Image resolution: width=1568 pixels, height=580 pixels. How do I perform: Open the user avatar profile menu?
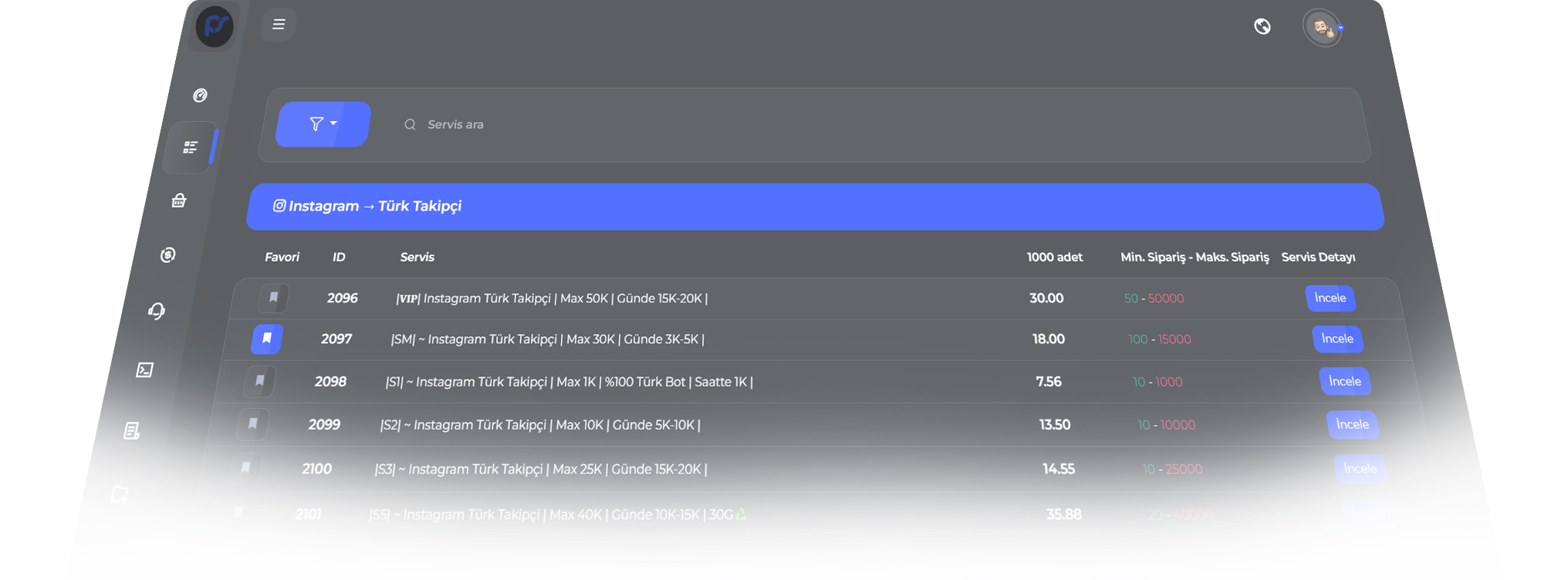point(1323,29)
